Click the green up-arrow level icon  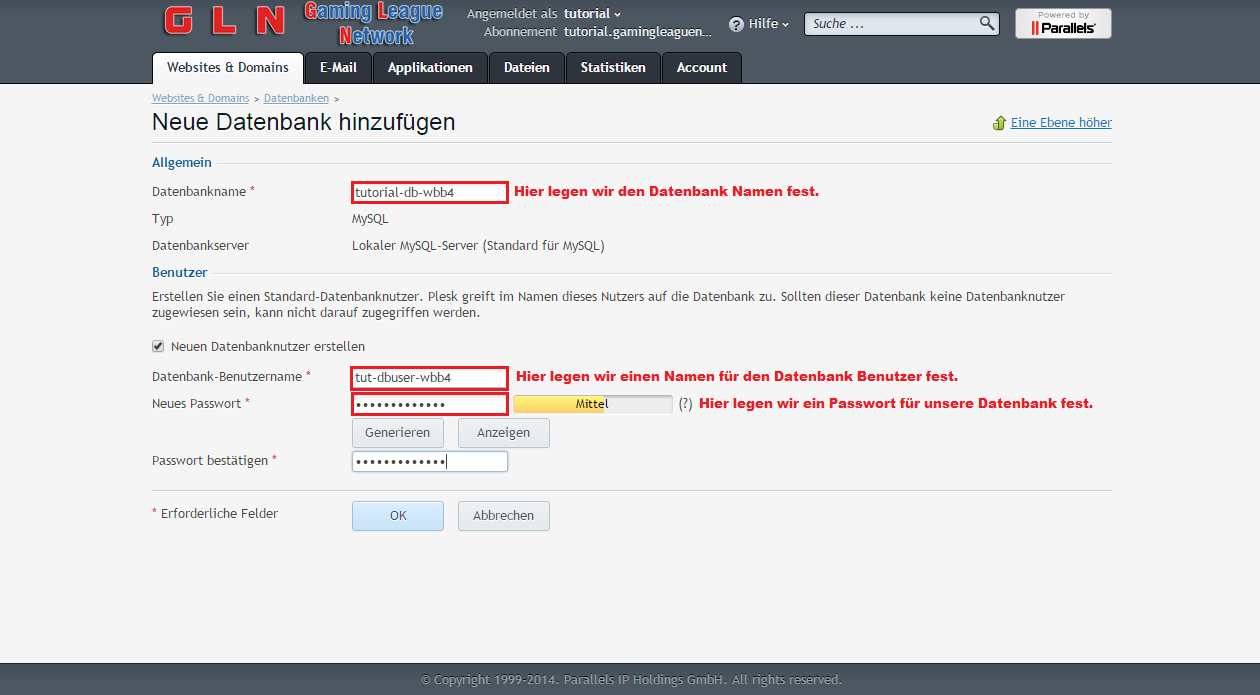tap(999, 123)
